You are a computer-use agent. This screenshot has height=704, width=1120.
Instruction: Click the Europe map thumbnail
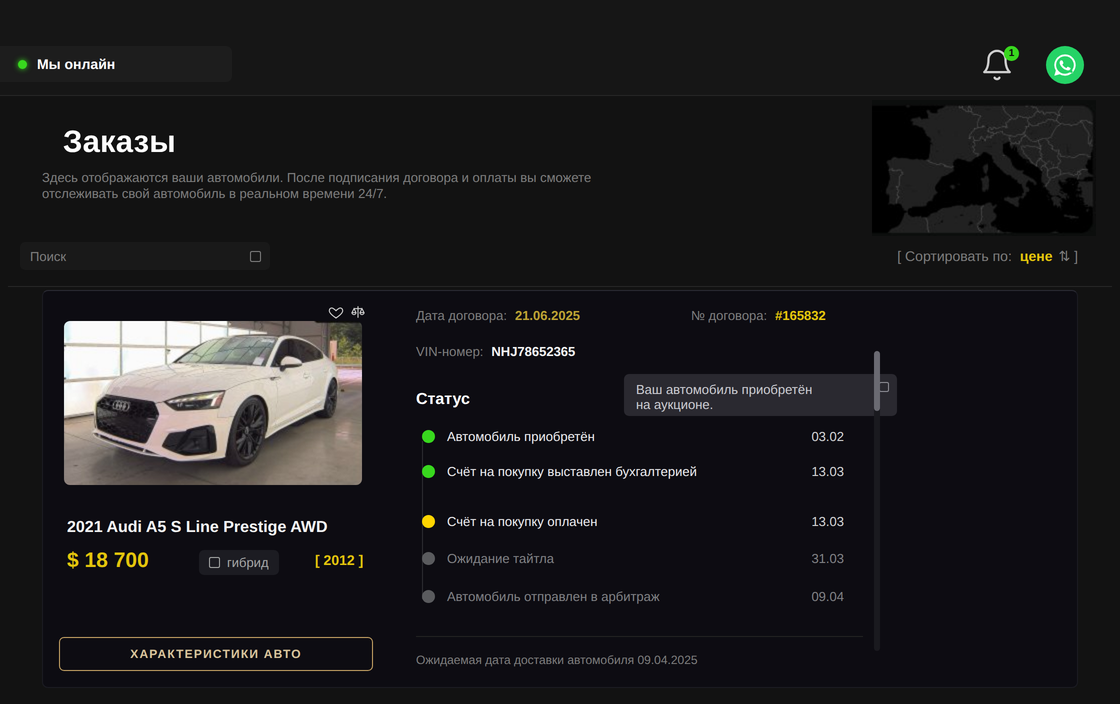pyautogui.click(x=982, y=169)
